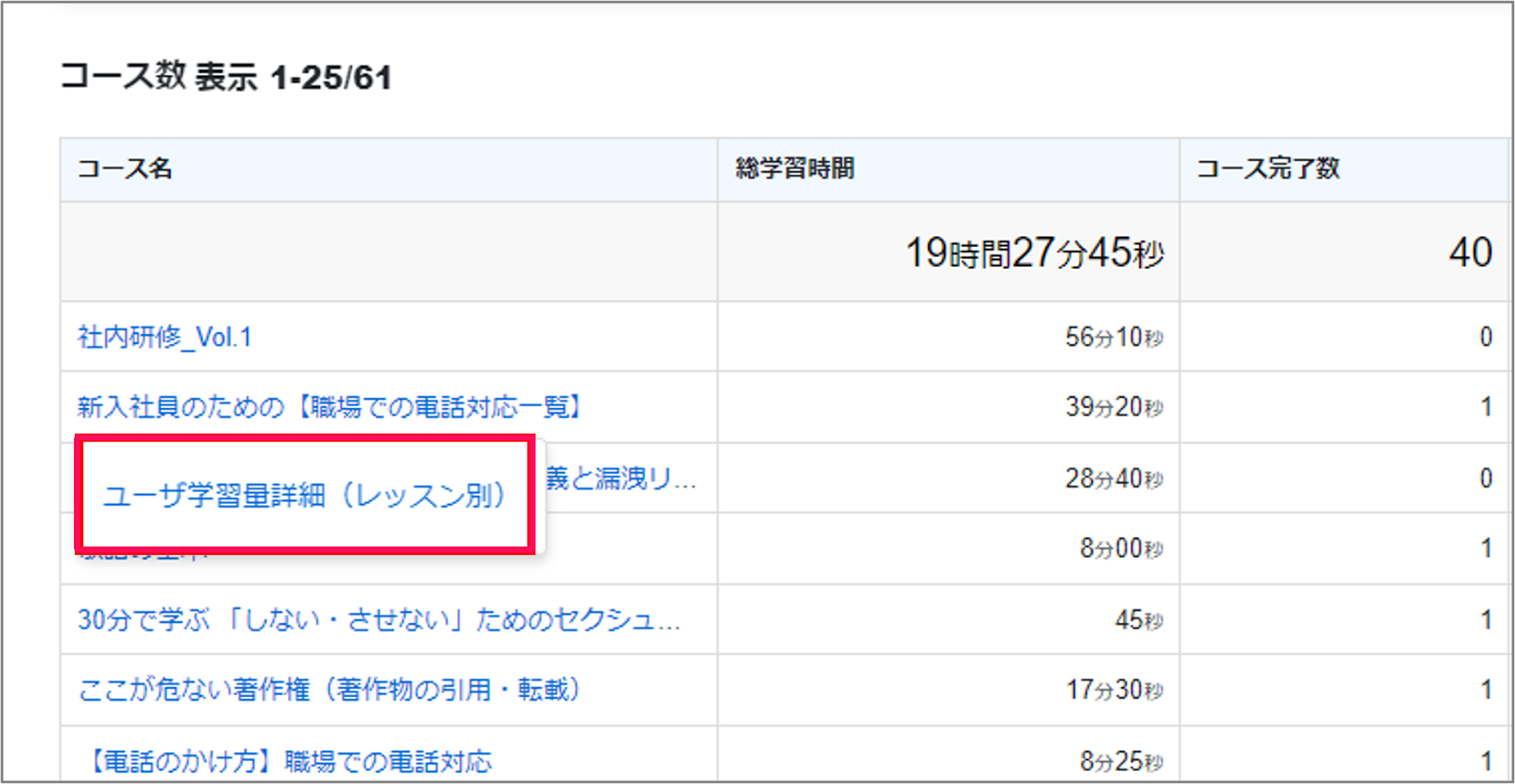The width and height of the screenshot is (1515, 784).
Task: Open ここが危ない著作権（著作物の引用・転載） course
Action: pyautogui.click(x=330, y=689)
